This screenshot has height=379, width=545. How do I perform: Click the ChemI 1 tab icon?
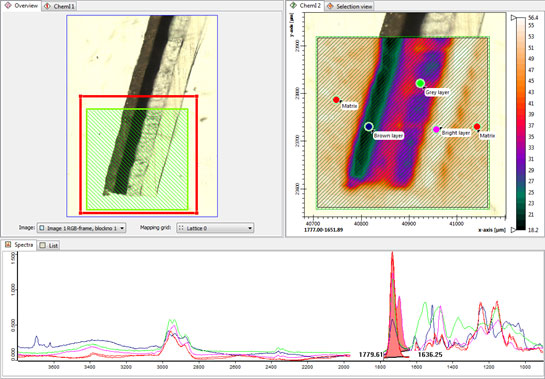pos(47,6)
